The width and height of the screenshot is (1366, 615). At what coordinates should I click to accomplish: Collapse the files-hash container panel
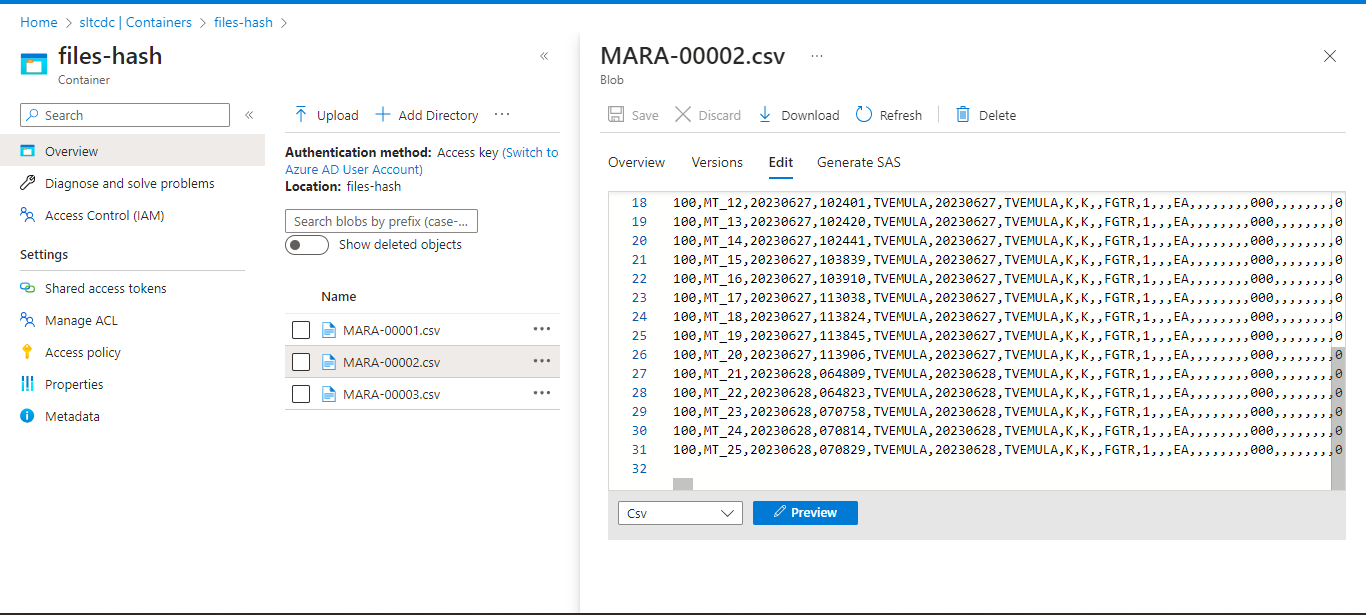click(544, 56)
